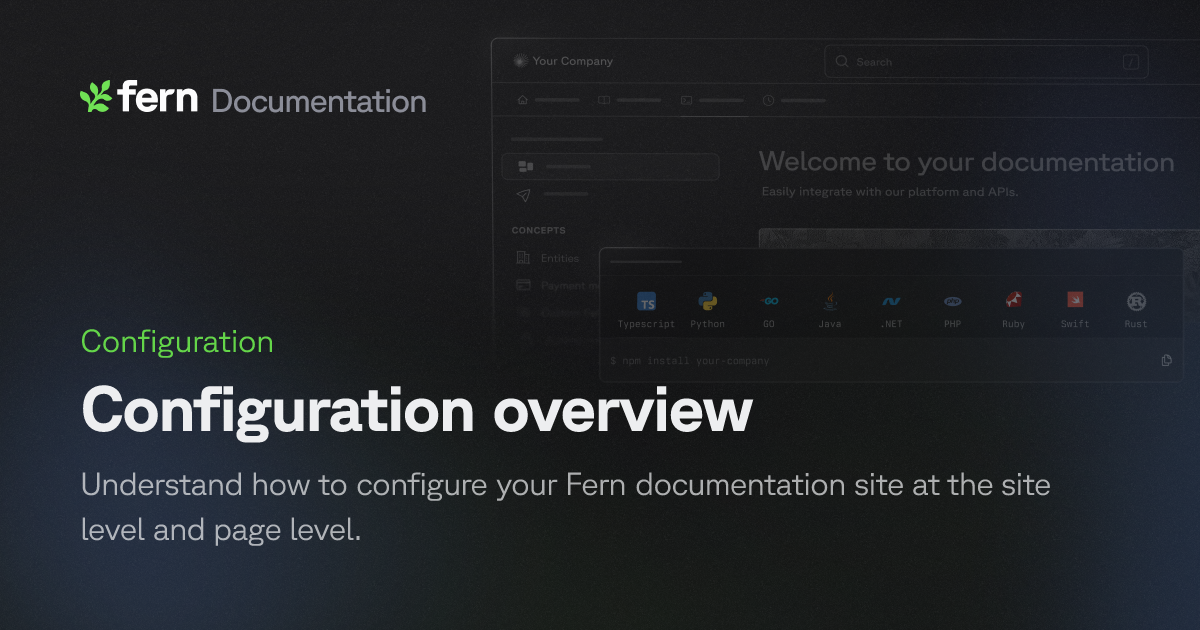1200x630 pixels.
Task: Choose the Java coffee cup icon
Action: click(x=830, y=301)
